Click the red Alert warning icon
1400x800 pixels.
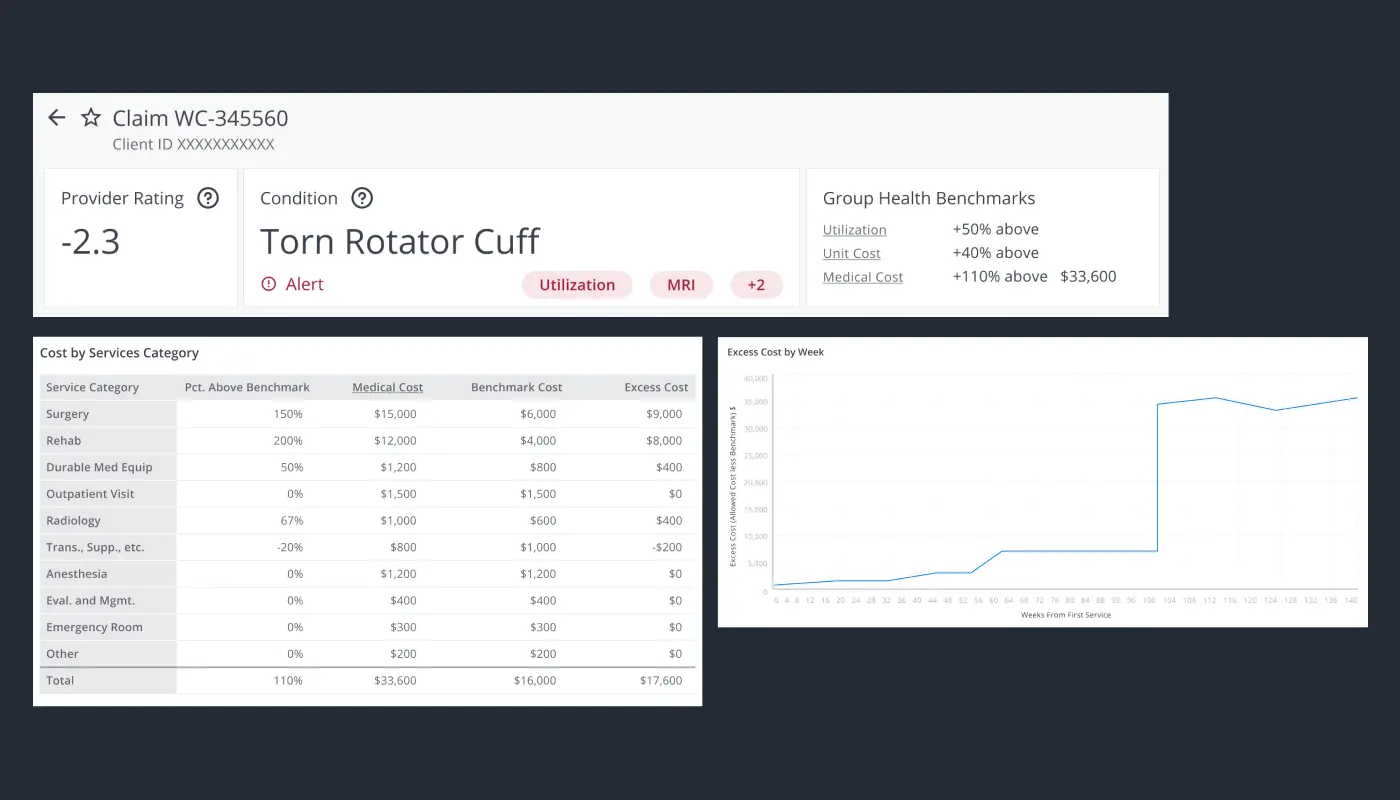point(268,284)
